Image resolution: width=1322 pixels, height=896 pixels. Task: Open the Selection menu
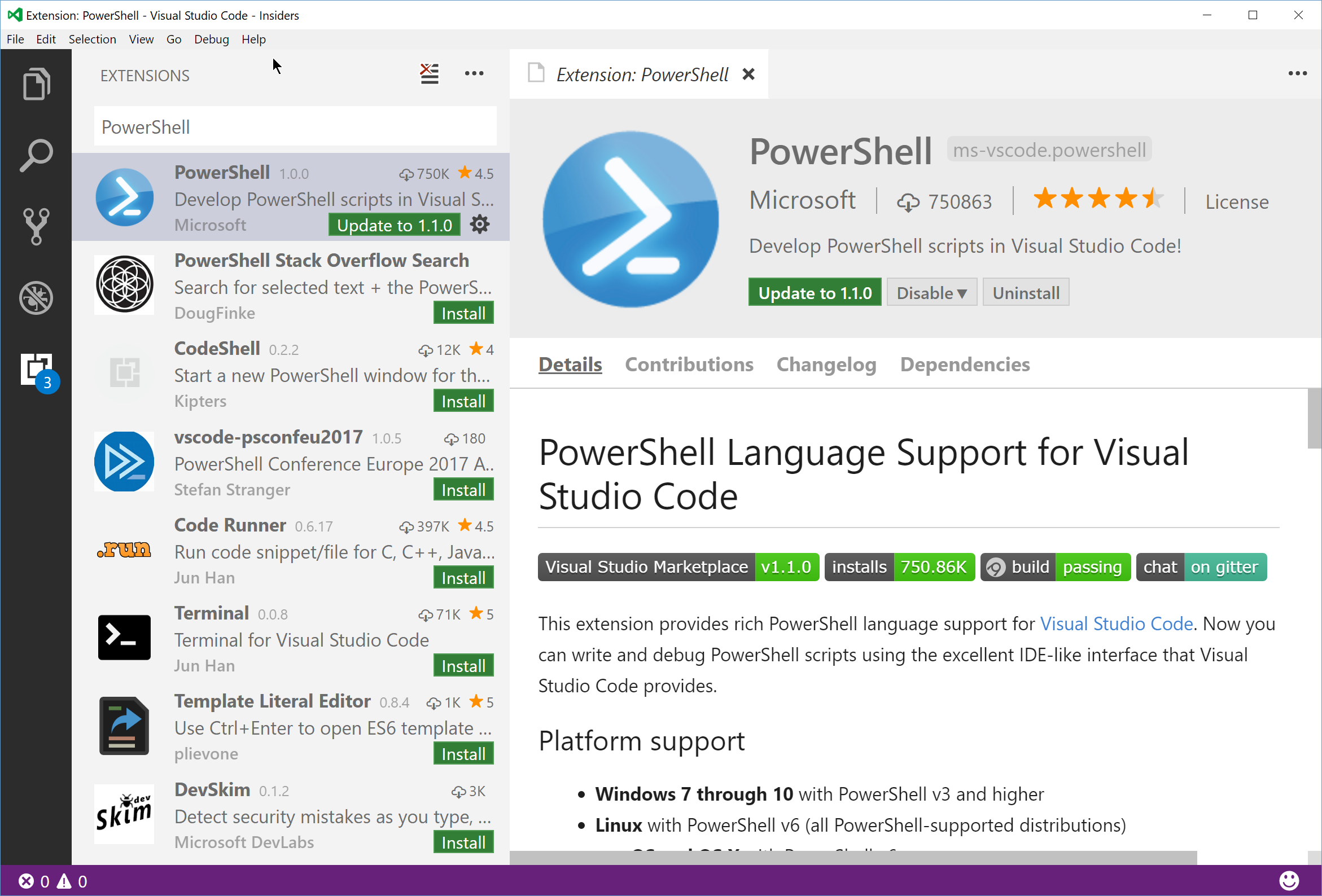tap(92, 39)
